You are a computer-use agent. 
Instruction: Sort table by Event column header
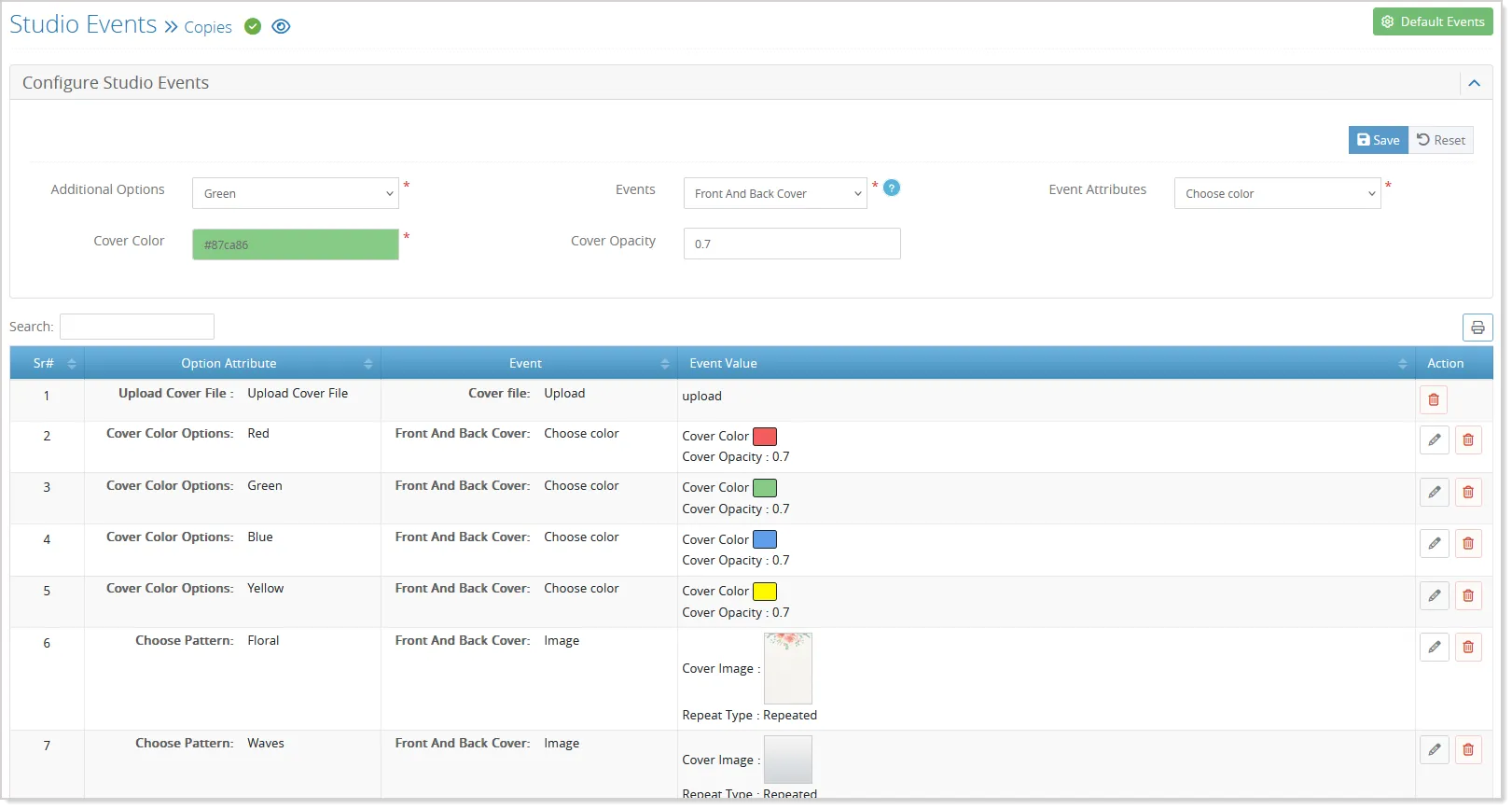[529, 363]
